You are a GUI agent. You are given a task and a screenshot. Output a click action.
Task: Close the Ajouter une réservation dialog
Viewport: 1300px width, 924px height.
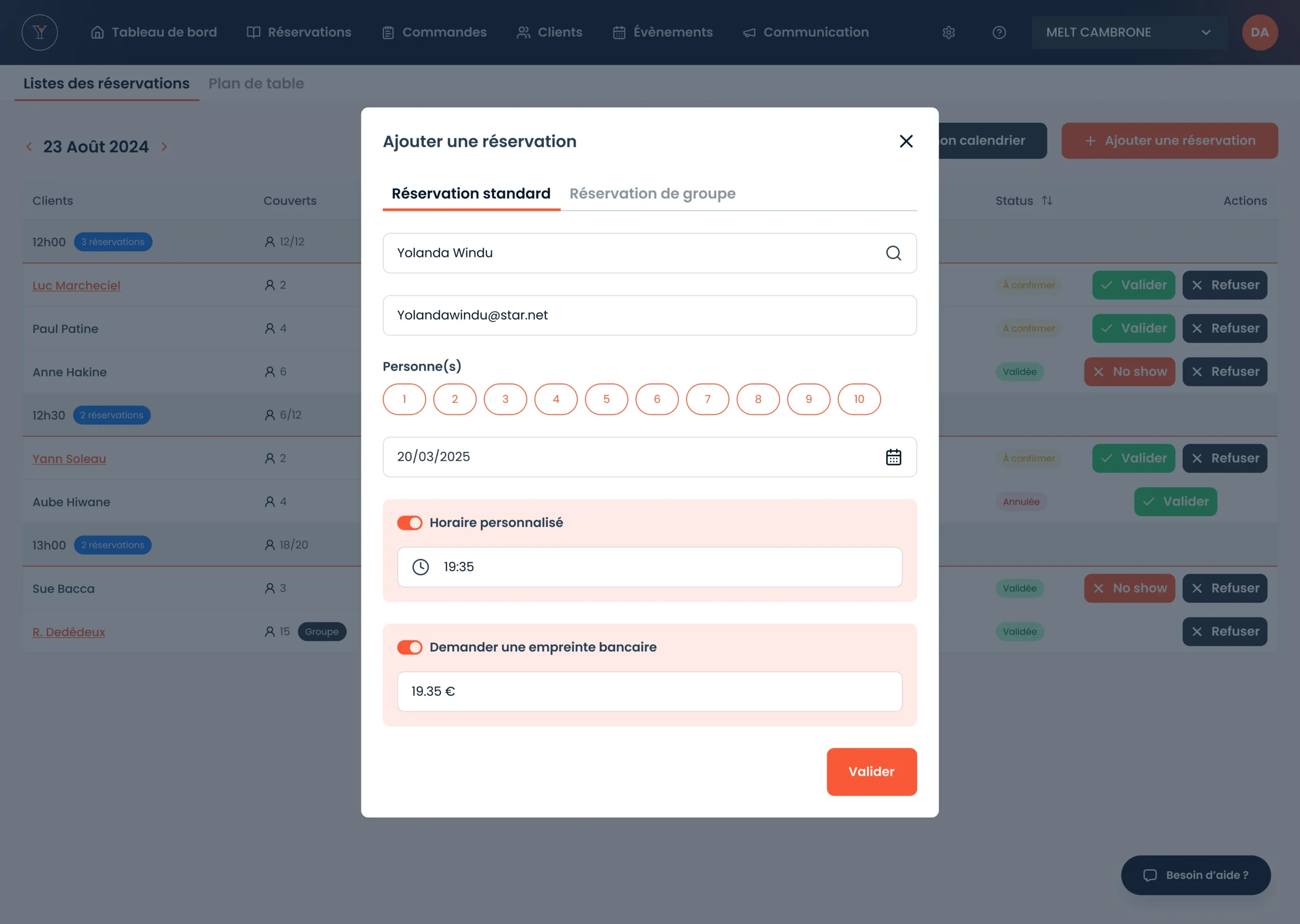(906, 141)
